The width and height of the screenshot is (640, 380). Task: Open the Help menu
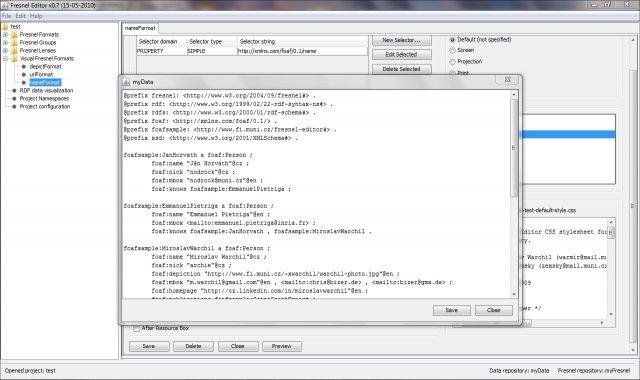[36, 16]
